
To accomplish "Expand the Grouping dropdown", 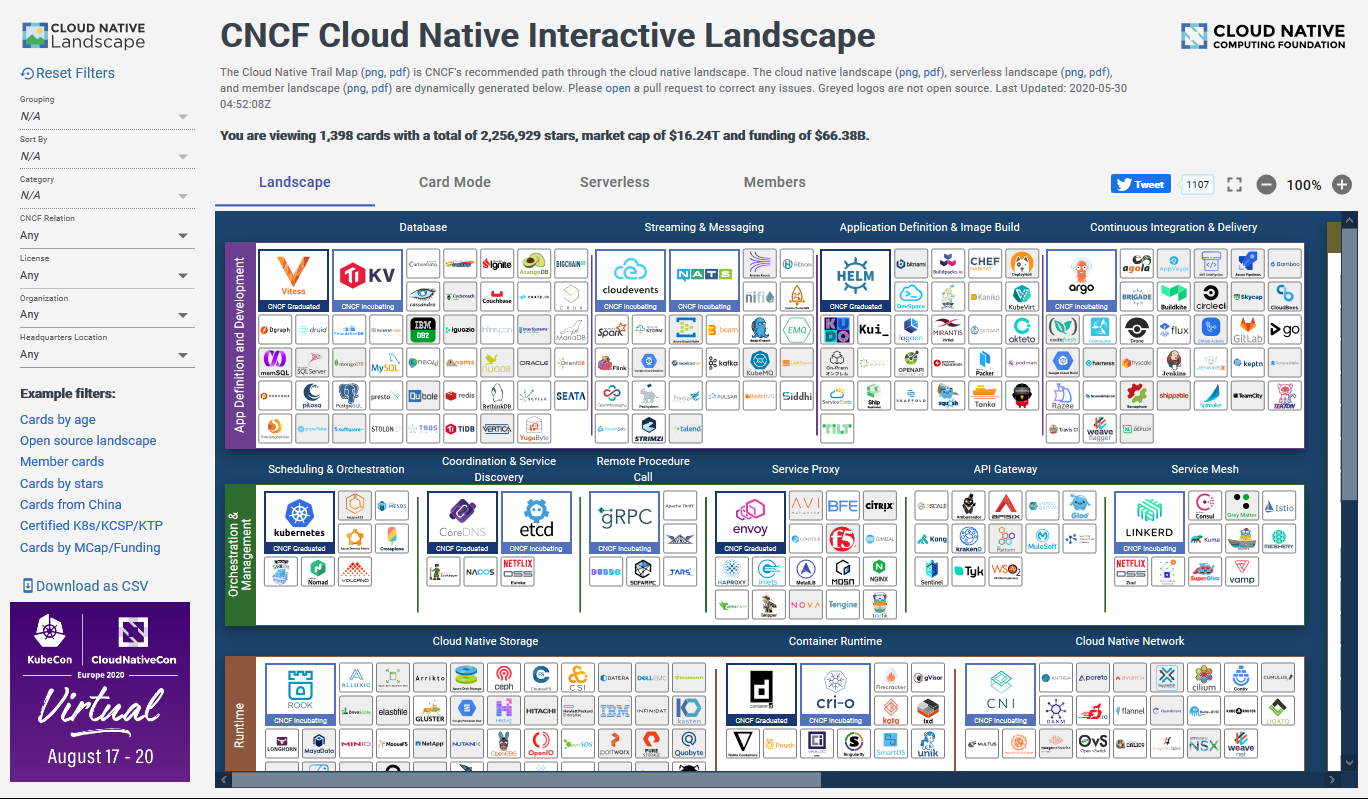I will (x=105, y=116).
